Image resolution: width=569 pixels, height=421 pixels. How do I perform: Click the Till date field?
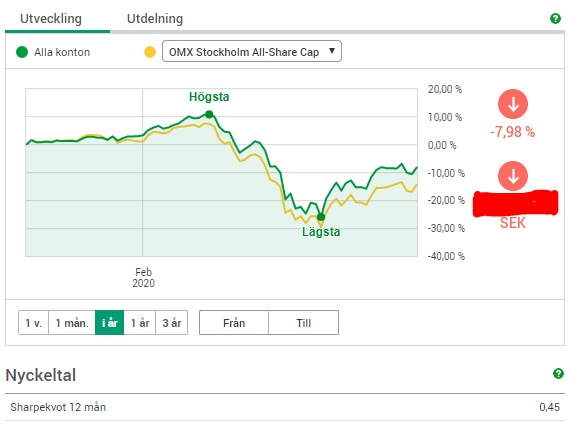(304, 323)
